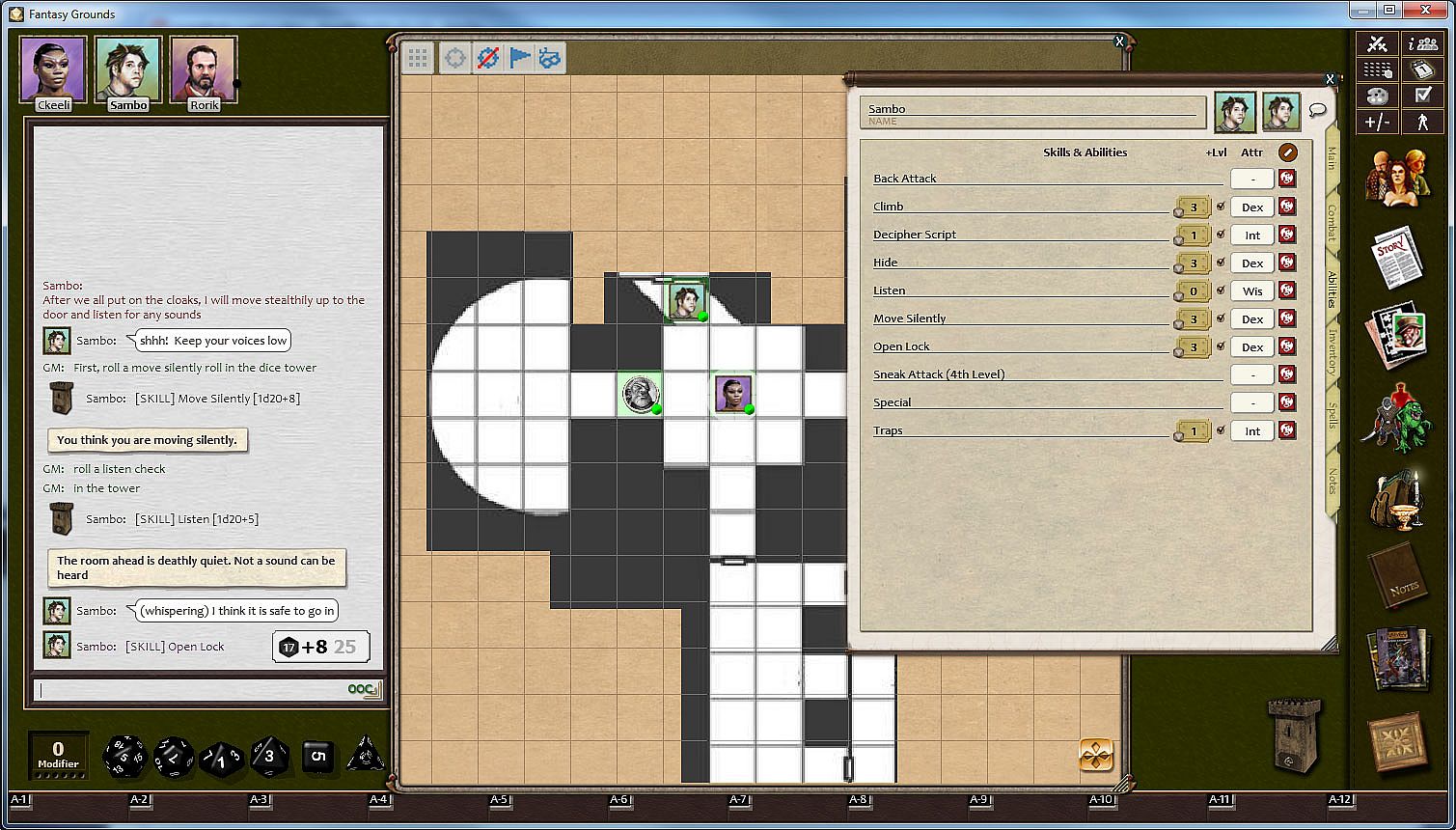Open the calendar page icon in sidebar
This screenshot has height=830, width=1456.
(x=1422, y=70)
